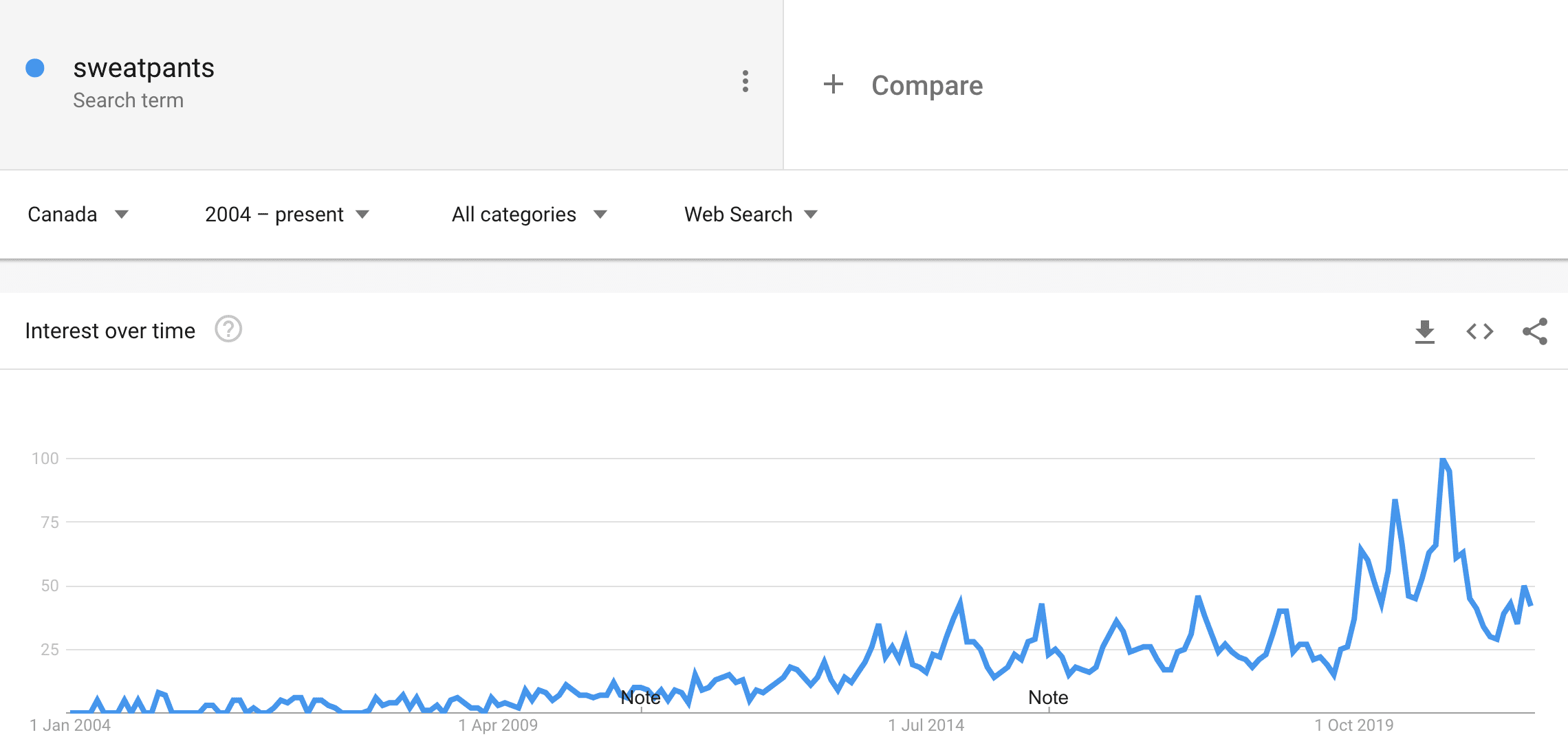Image resolution: width=1568 pixels, height=748 pixels.
Task: Click the 1 Jan 2004 axis label
Action: tap(70, 725)
